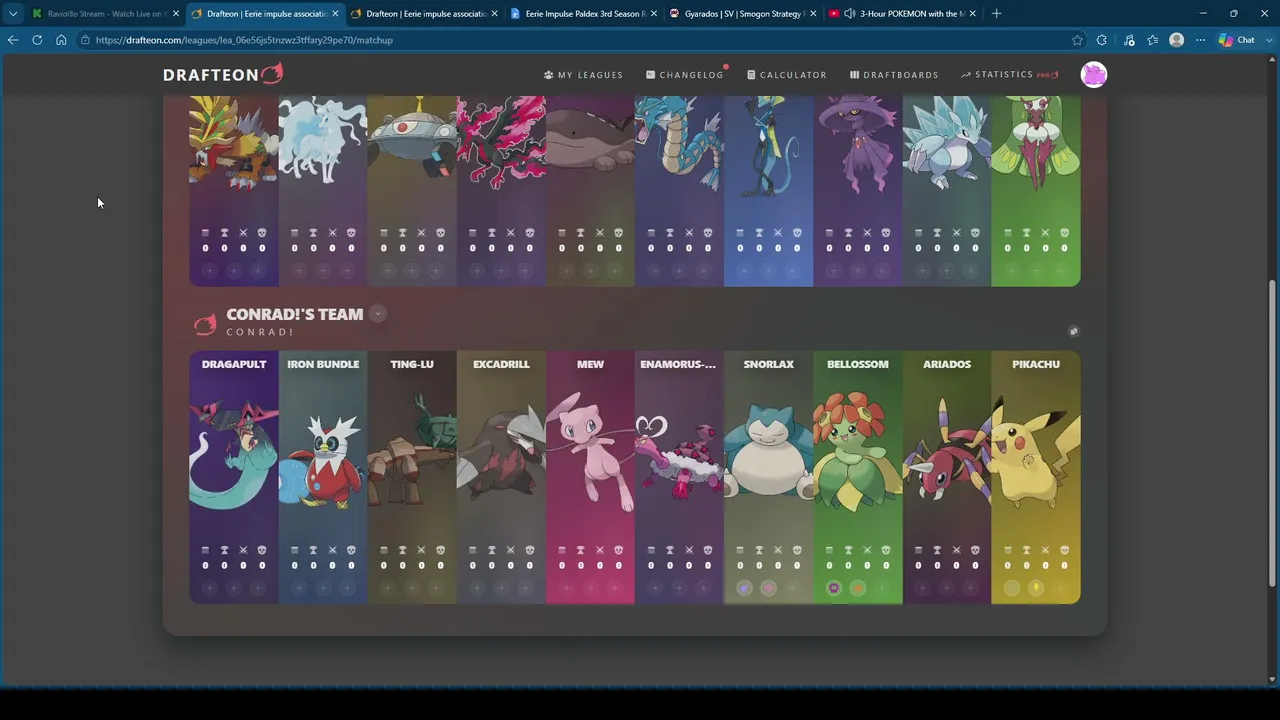Click Conrad!'s team logo icon
The width and height of the screenshot is (1280, 720).
pyautogui.click(x=205, y=323)
